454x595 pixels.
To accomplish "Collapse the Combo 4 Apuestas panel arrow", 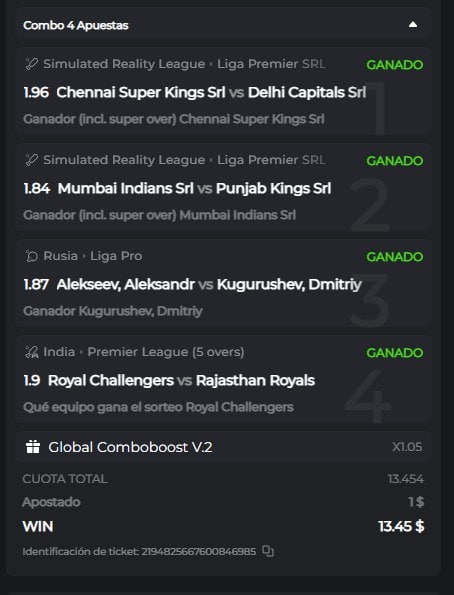I will (x=413, y=25).
